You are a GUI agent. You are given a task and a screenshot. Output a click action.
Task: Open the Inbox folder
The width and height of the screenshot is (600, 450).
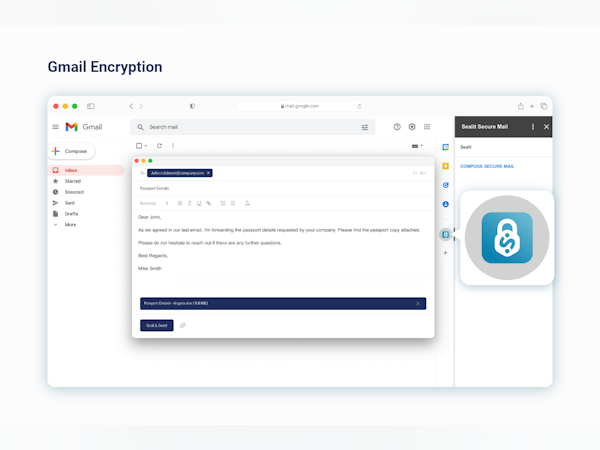click(86, 170)
